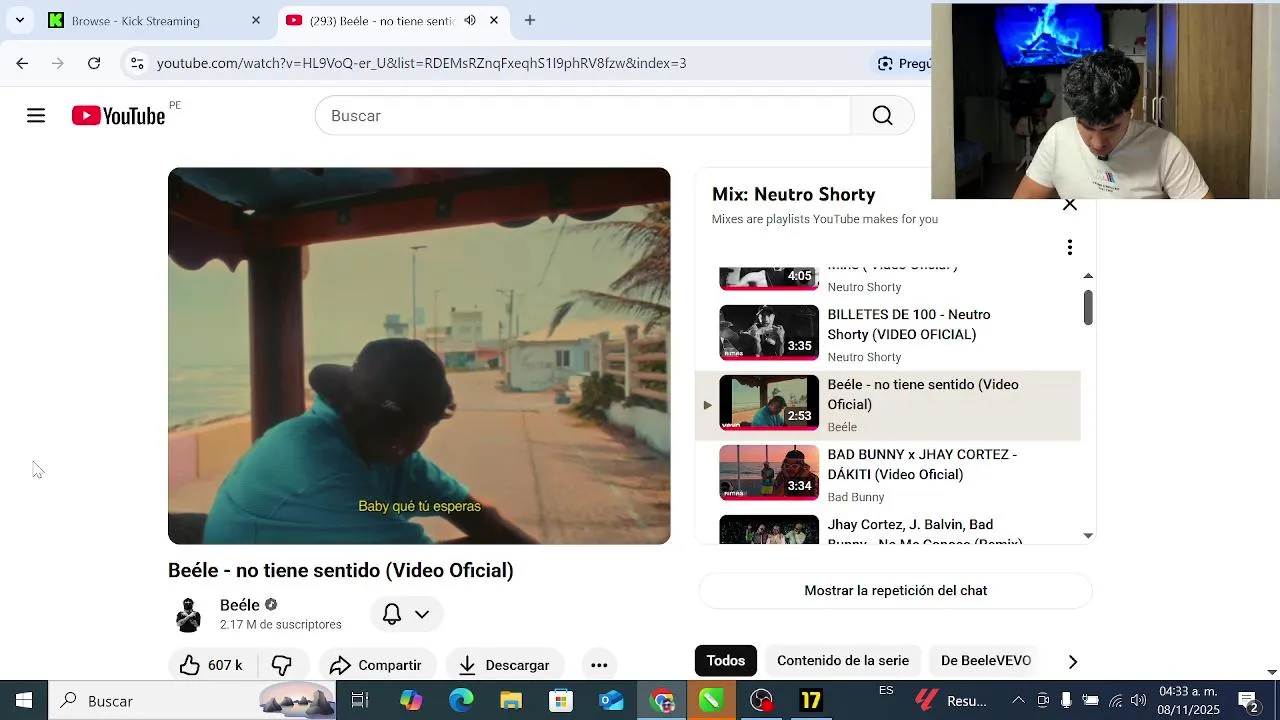1280x720 pixels.
Task: Open the yellow 17 app in taskbar
Action: pos(811,701)
